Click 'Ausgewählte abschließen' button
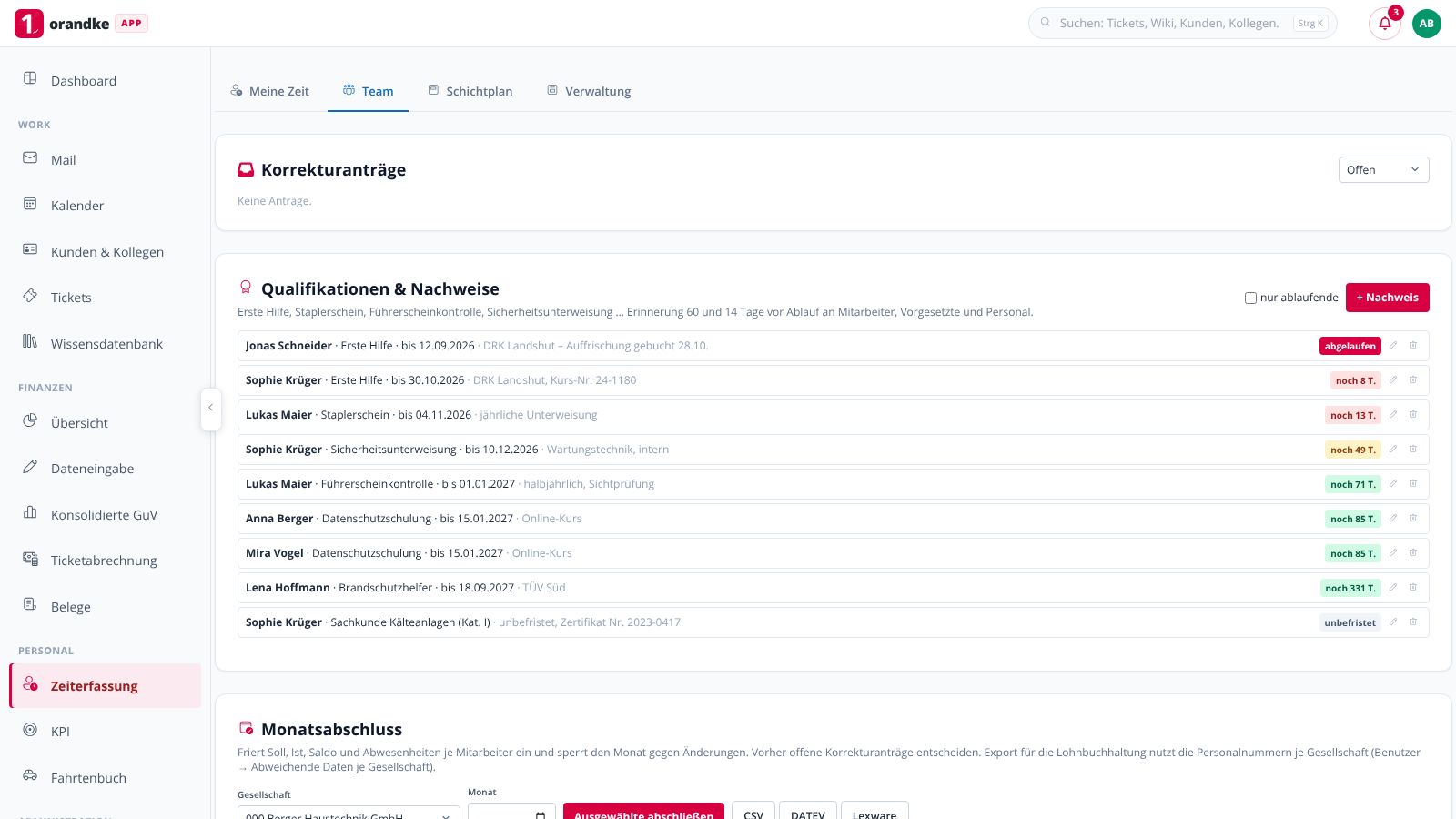1456x819 pixels. [643, 813]
